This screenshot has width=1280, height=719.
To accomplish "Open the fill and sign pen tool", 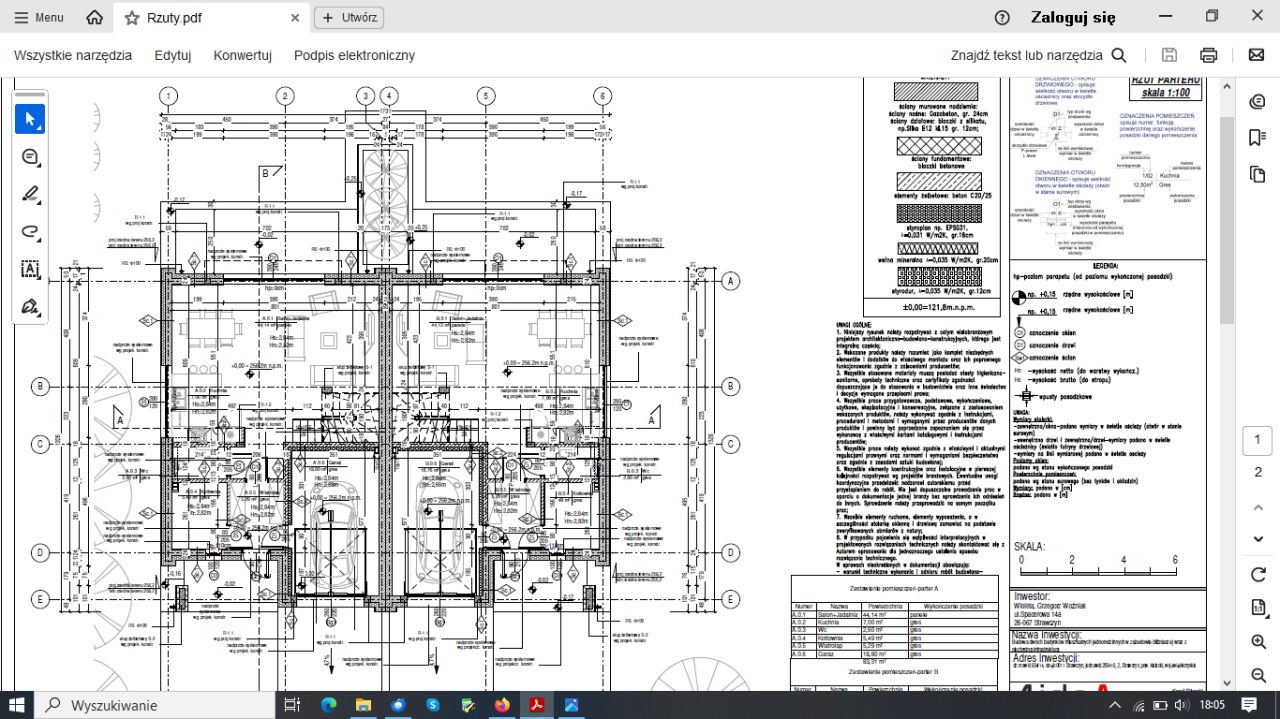I will pyautogui.click(x=30, y=306).
